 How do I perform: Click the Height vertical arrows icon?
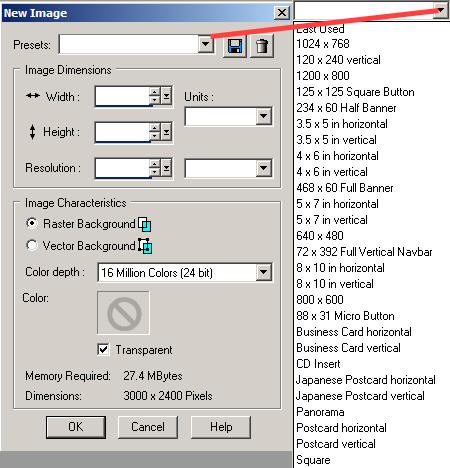(32, 132)
